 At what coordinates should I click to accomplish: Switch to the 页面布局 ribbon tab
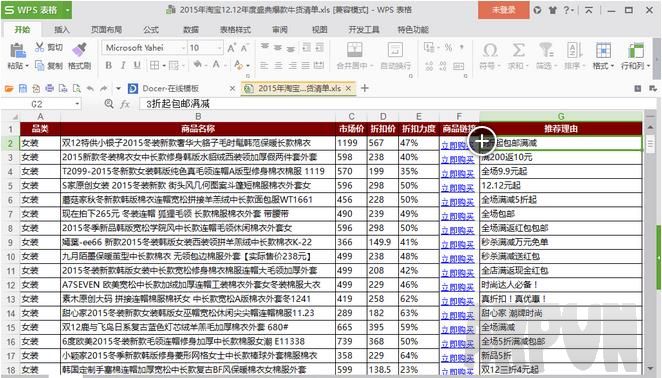(106, 30)
